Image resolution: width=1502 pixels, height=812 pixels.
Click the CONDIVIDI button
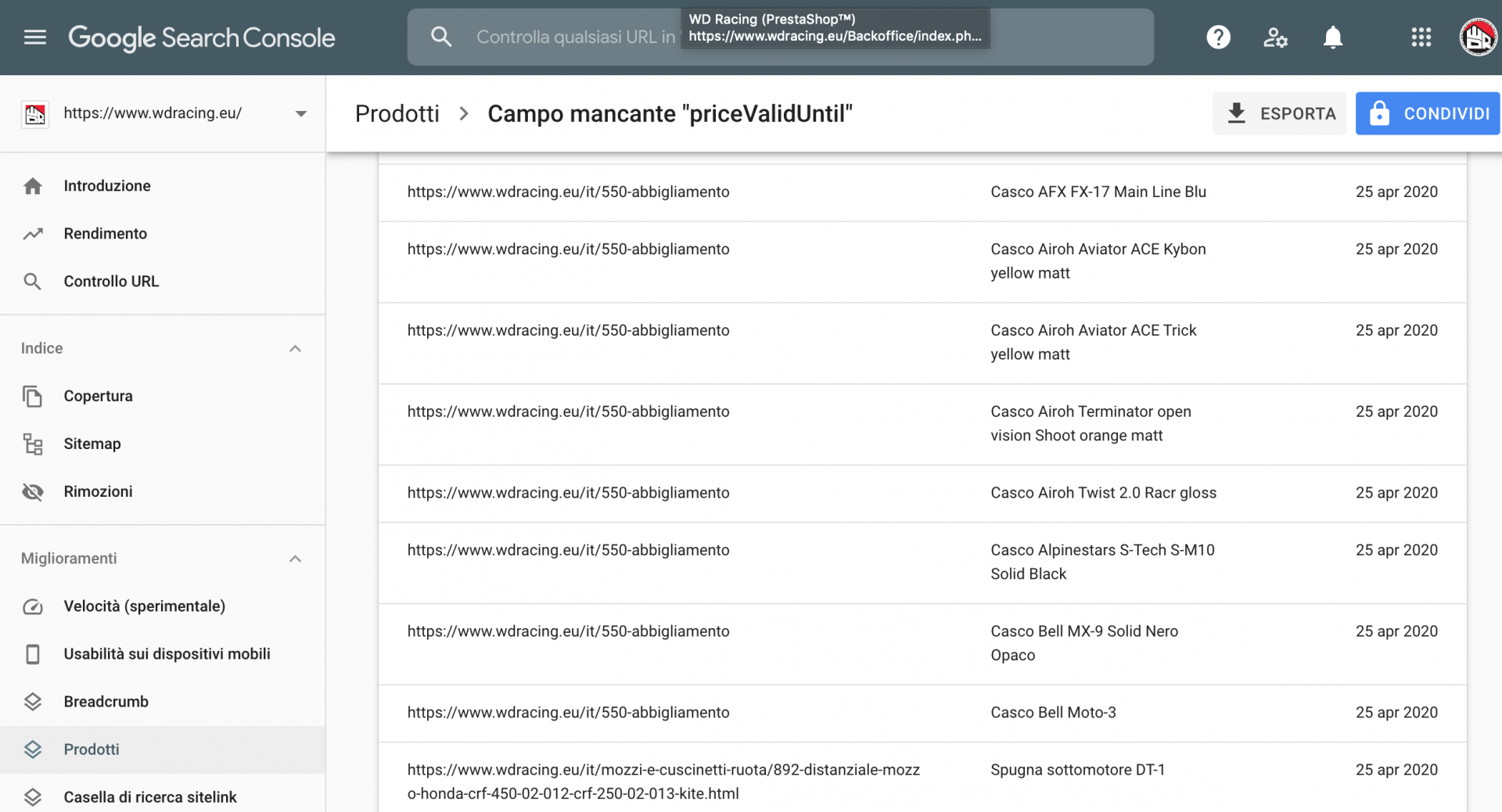click(1428, 113)
